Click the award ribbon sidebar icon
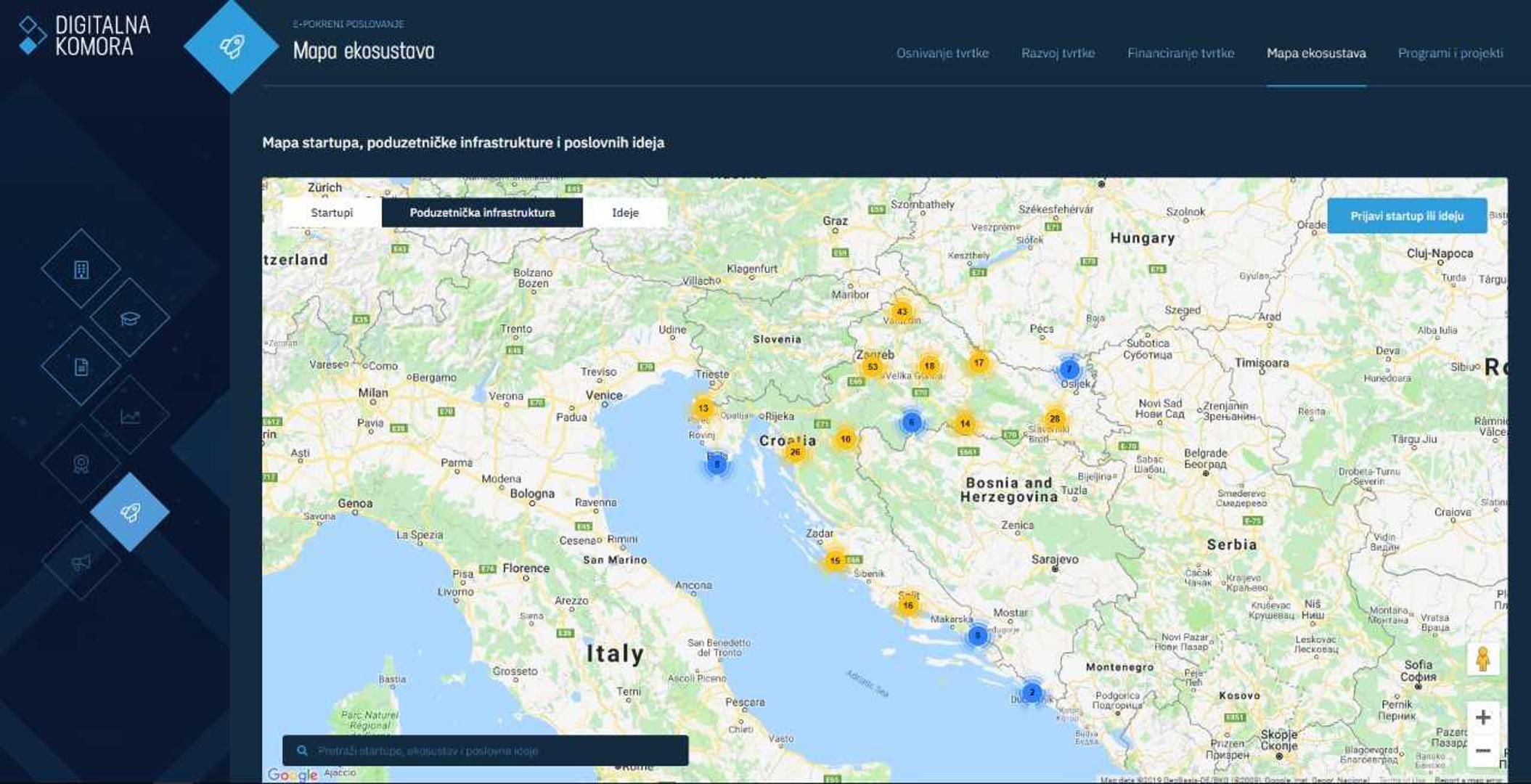This screenshot has width=1531, height=784. tap(81, 464)
